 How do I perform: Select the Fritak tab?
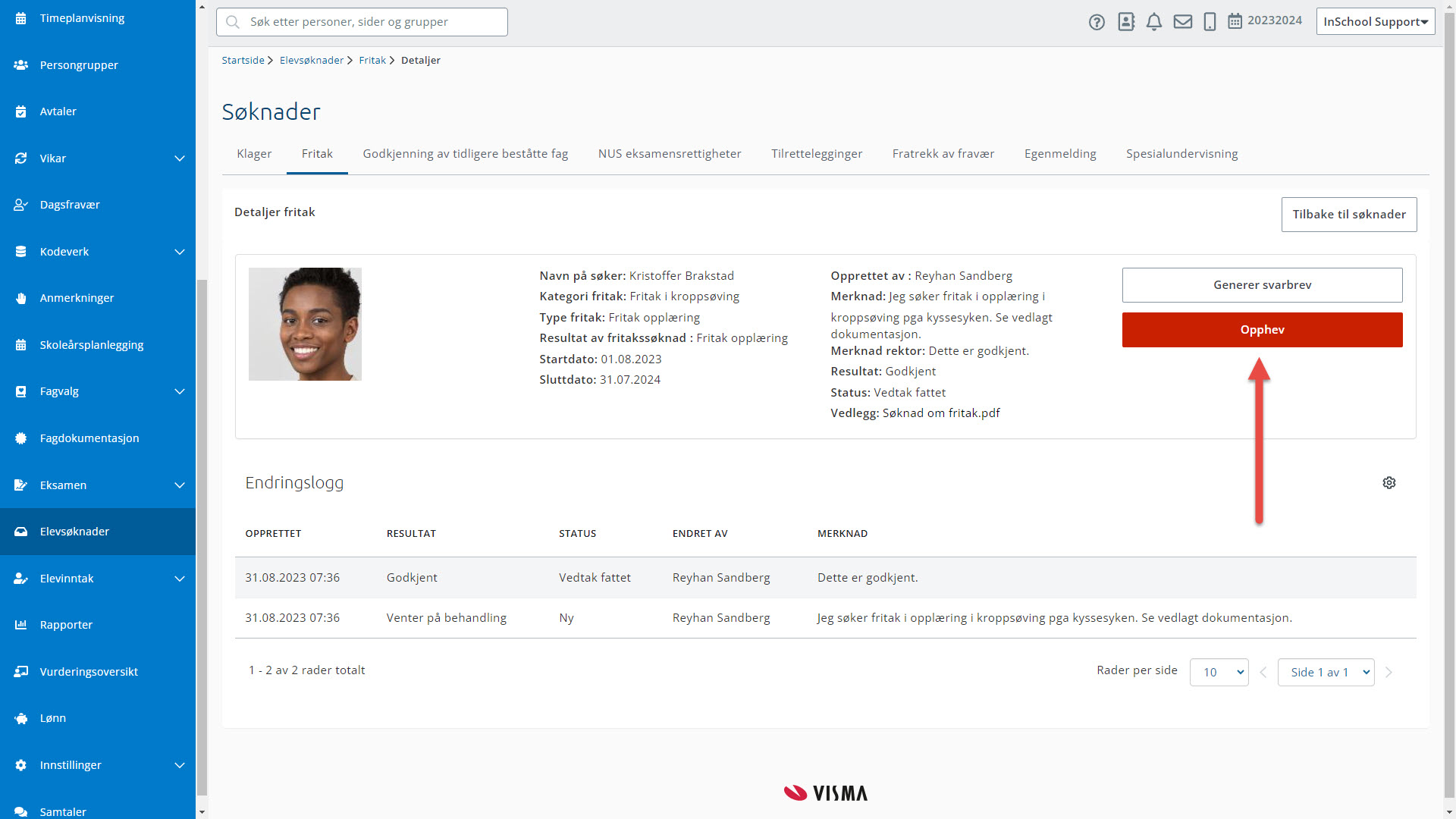click(x=317, y=154)
